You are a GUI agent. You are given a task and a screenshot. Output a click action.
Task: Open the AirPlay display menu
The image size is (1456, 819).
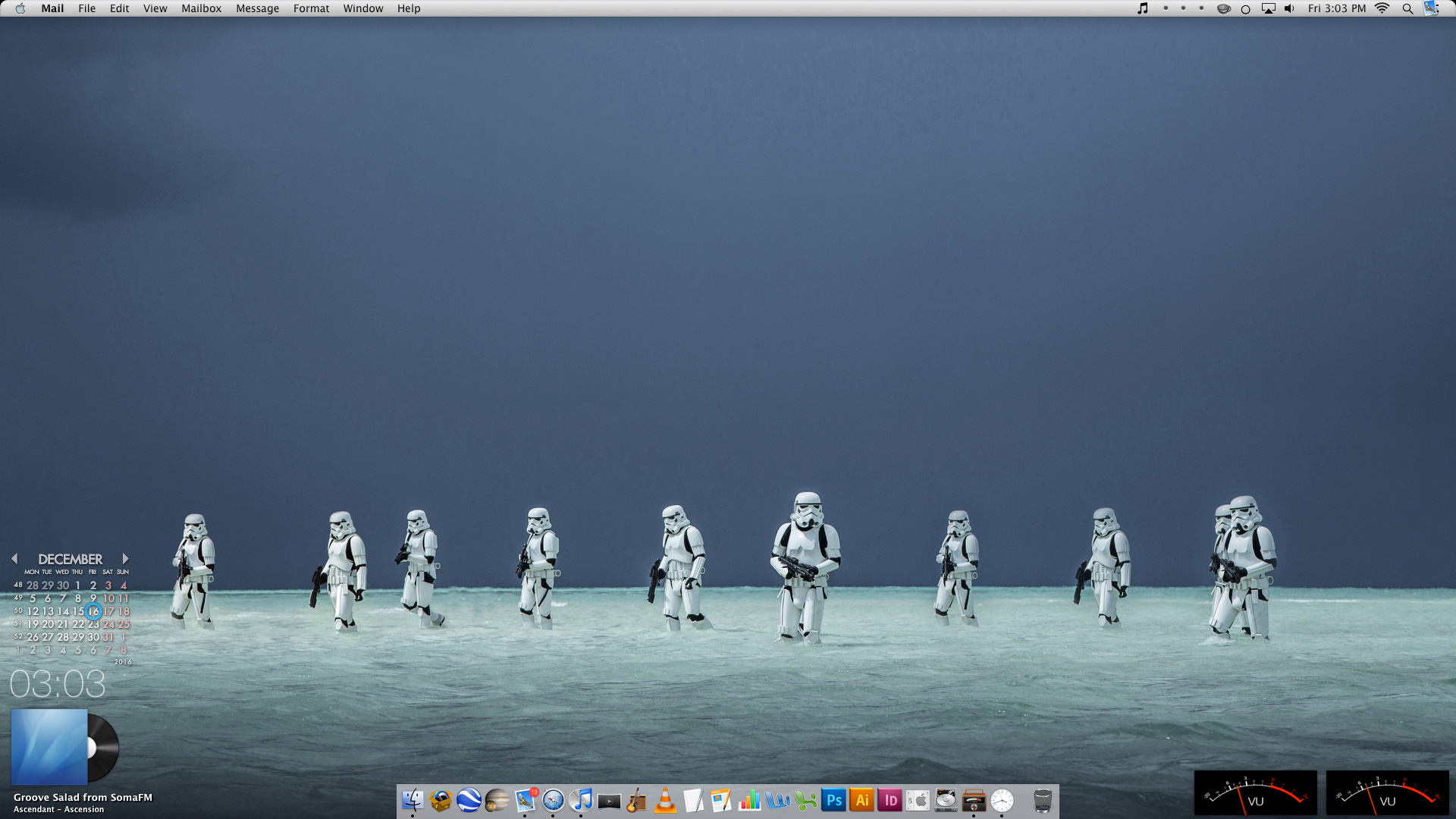coord(1268,8)
